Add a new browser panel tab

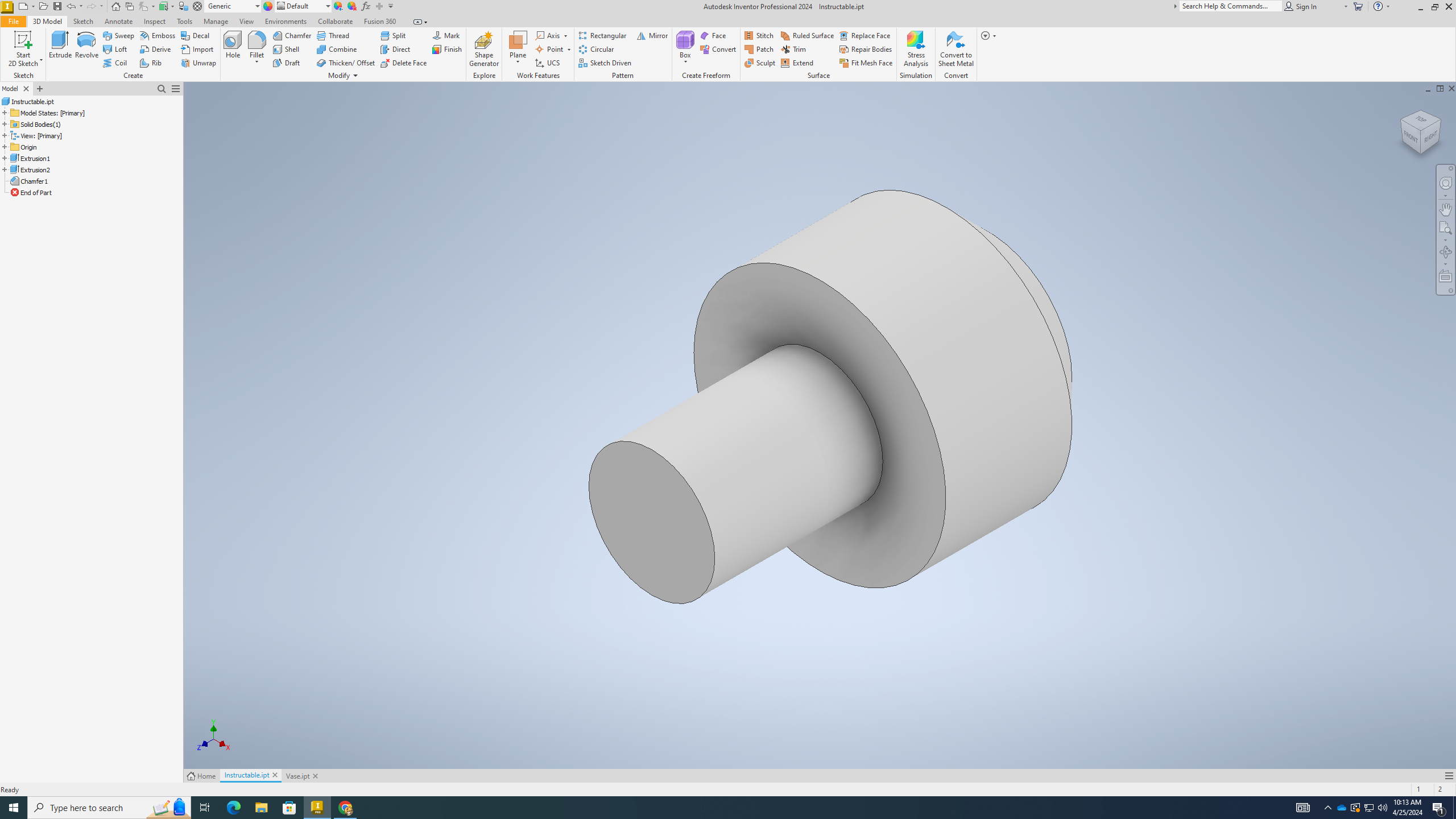[x=40, y=89]
